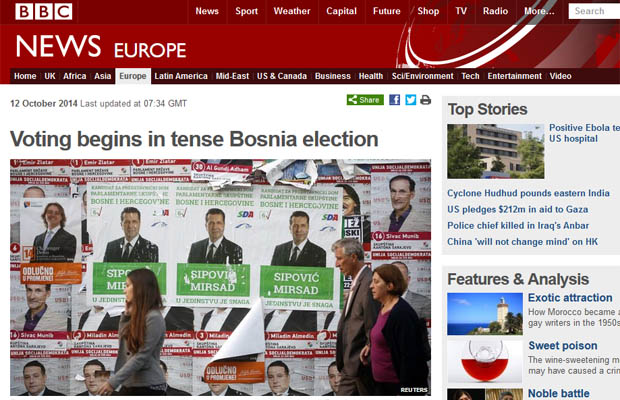Open the Video section tab

[560, 76]
